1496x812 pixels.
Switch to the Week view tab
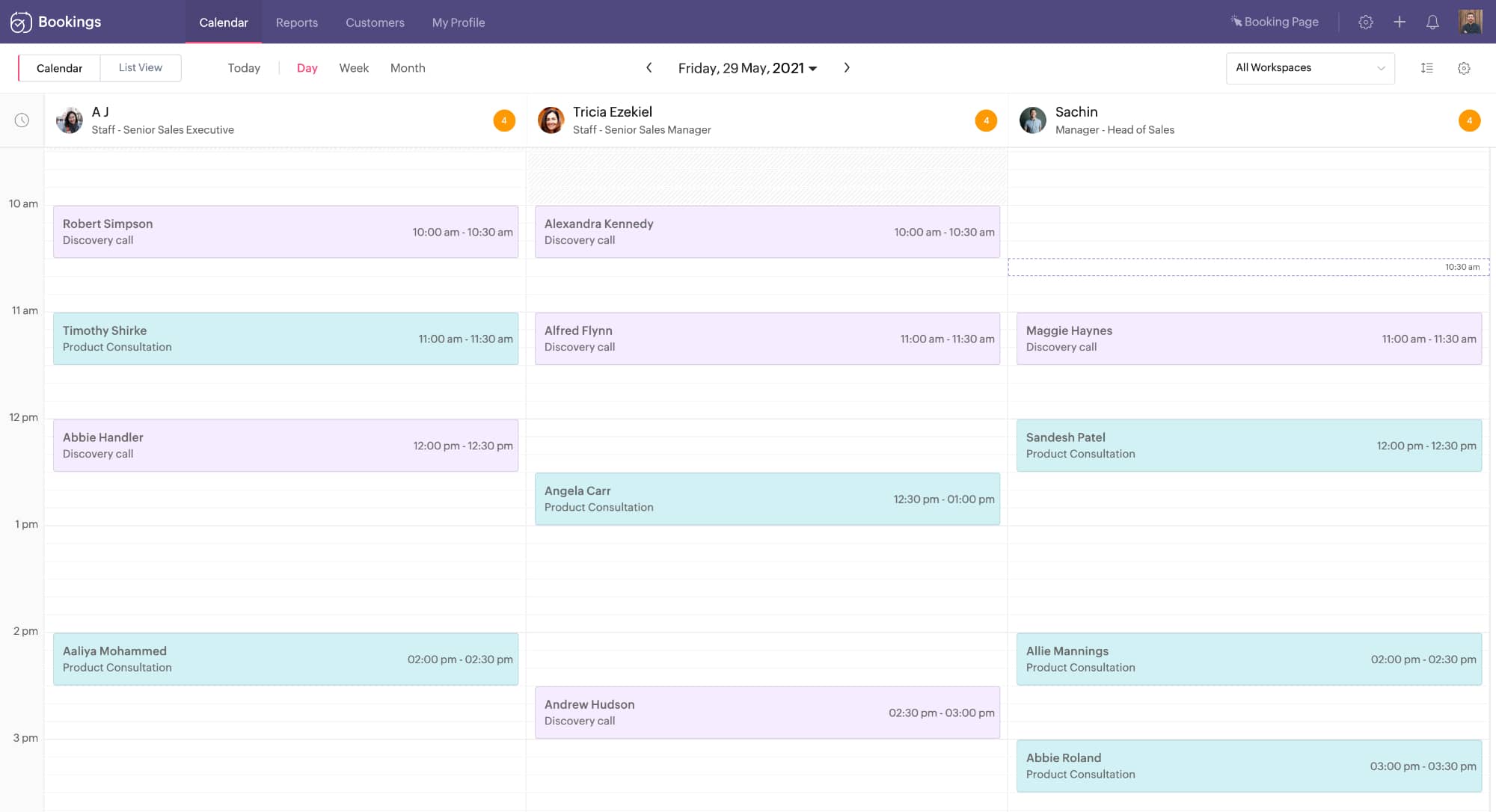353,67
